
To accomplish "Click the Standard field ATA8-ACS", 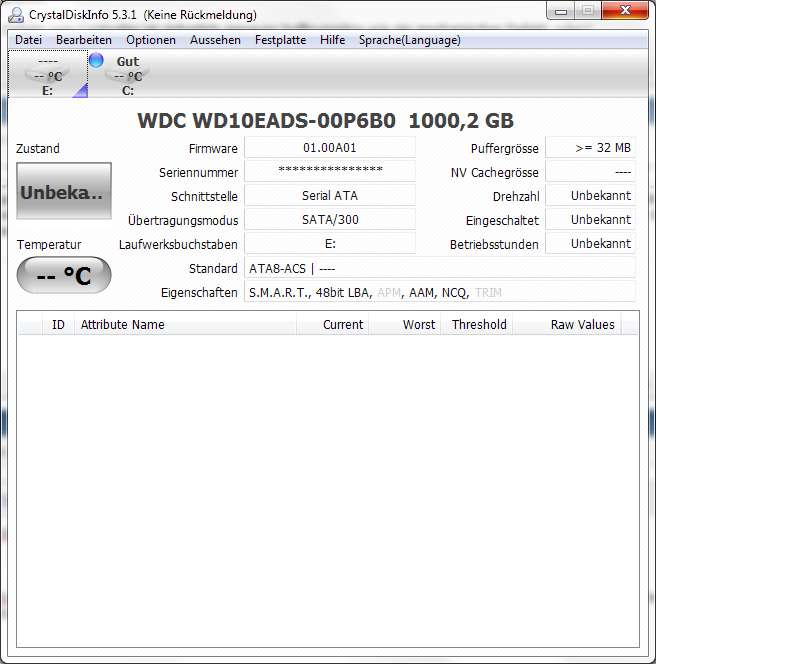I will pyautogui.click(x=440, y=268).
